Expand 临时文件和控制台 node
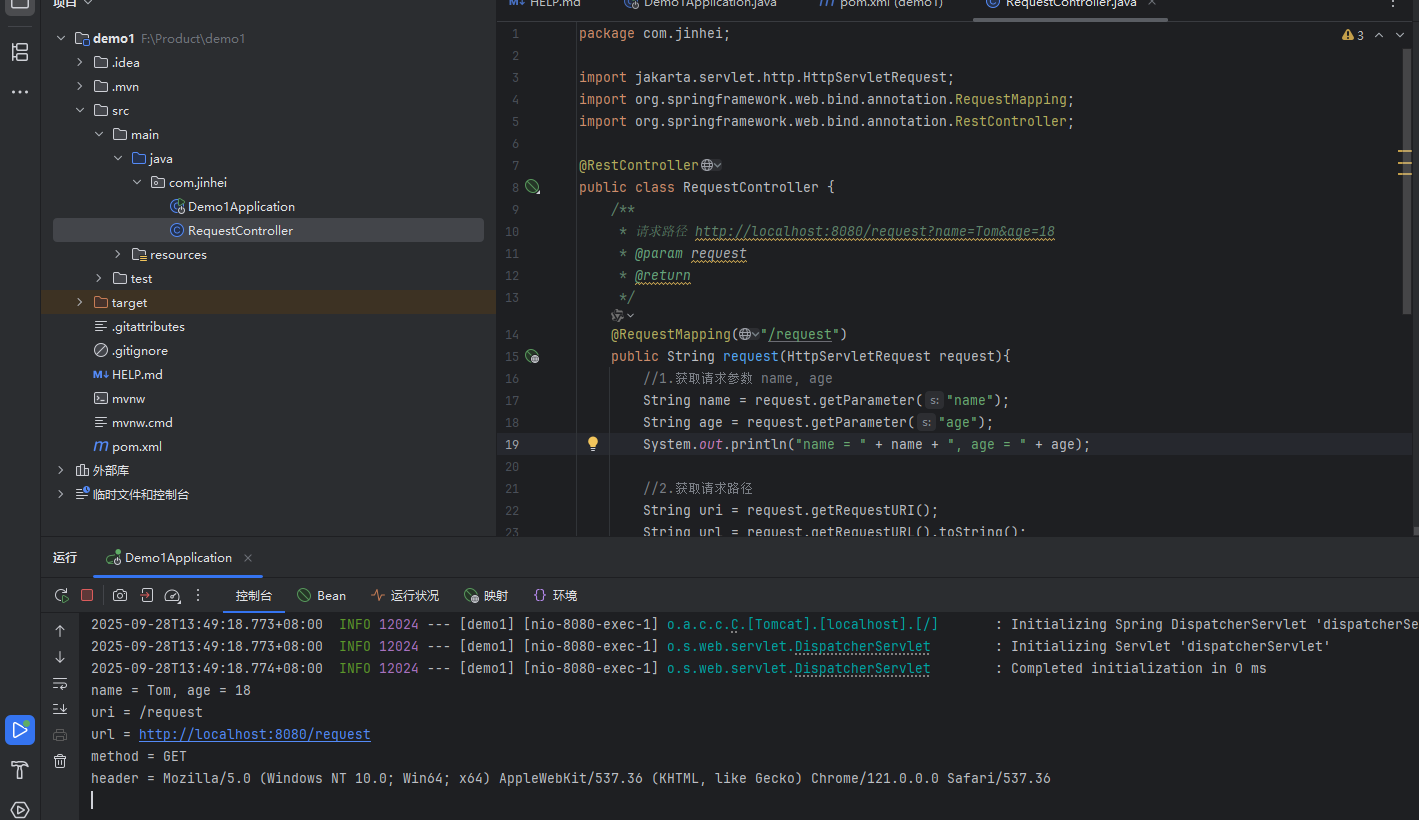This screenshot has height=820, width=1419. [x=61, y=494]
